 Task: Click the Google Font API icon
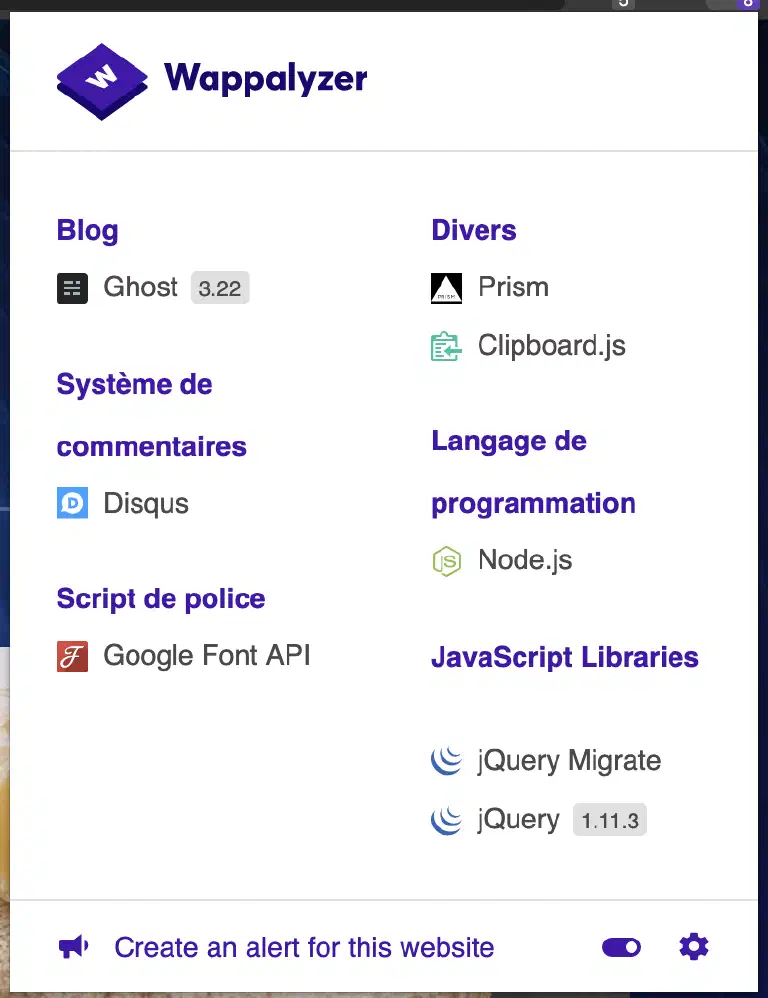tap(73, 657)
